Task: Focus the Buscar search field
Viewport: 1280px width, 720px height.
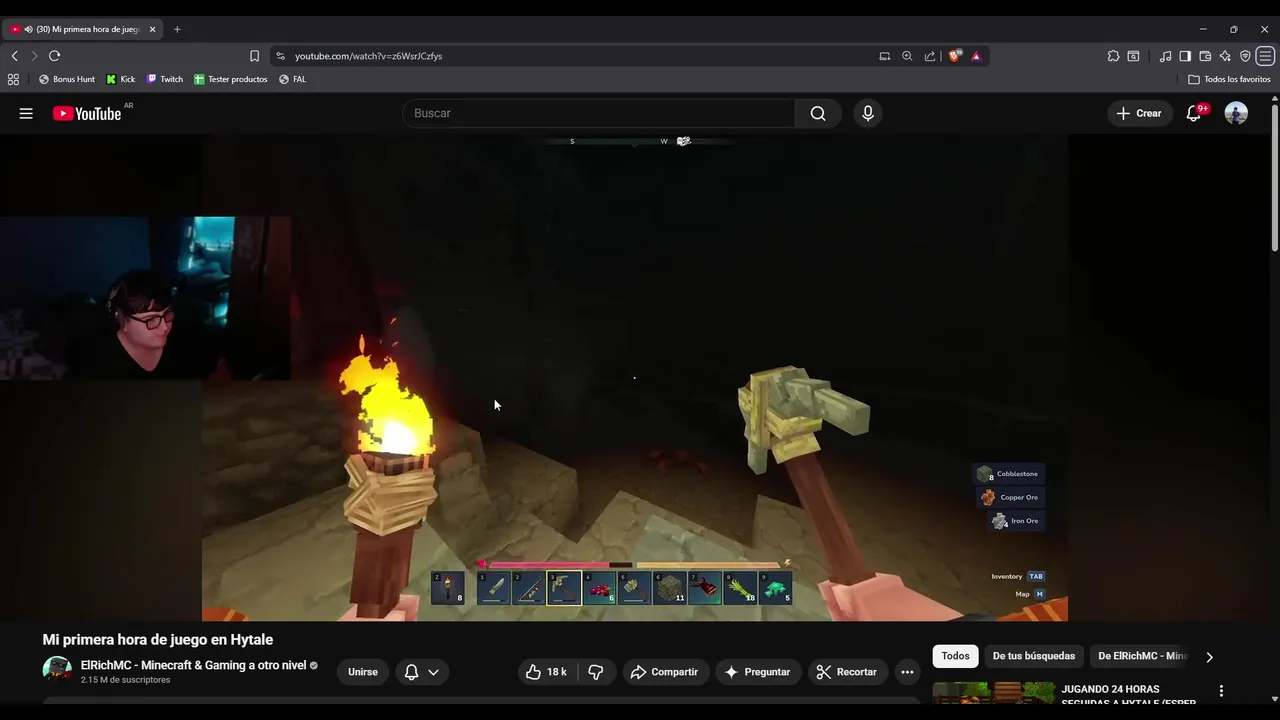Action: [x=598, y=113]
